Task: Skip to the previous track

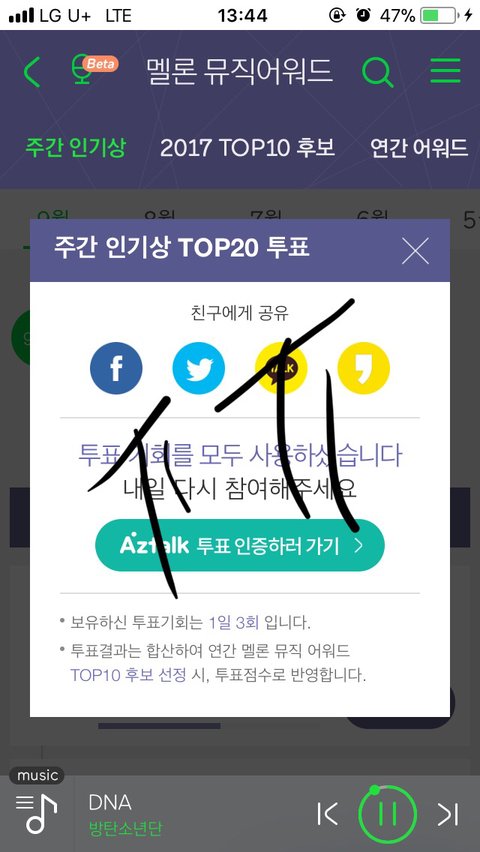Action: (x=327, y=814)
